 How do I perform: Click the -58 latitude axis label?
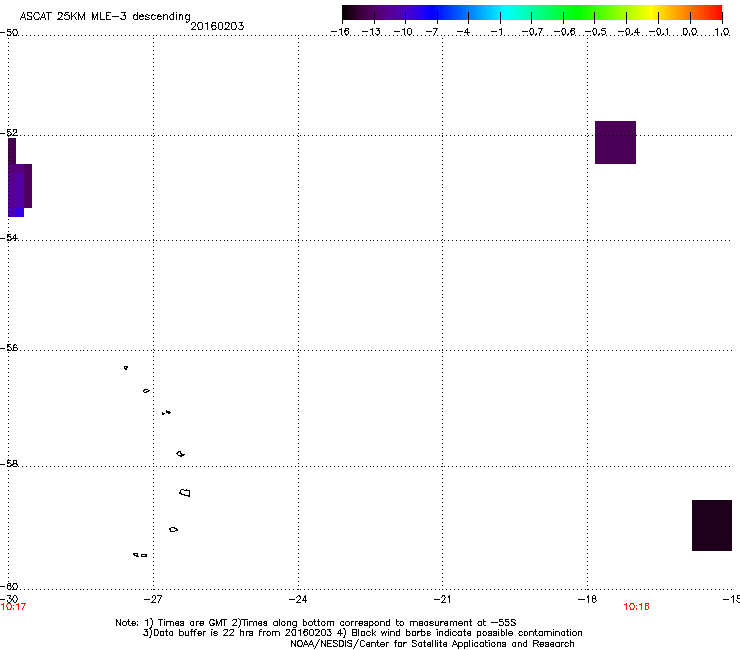pyautogui.click(x=9, y=464)
